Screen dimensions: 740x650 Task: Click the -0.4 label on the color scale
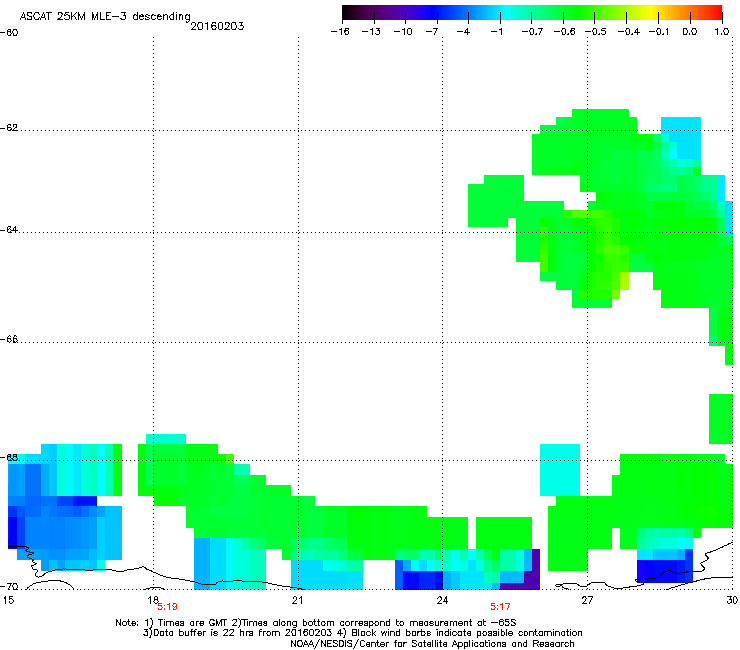629,32
